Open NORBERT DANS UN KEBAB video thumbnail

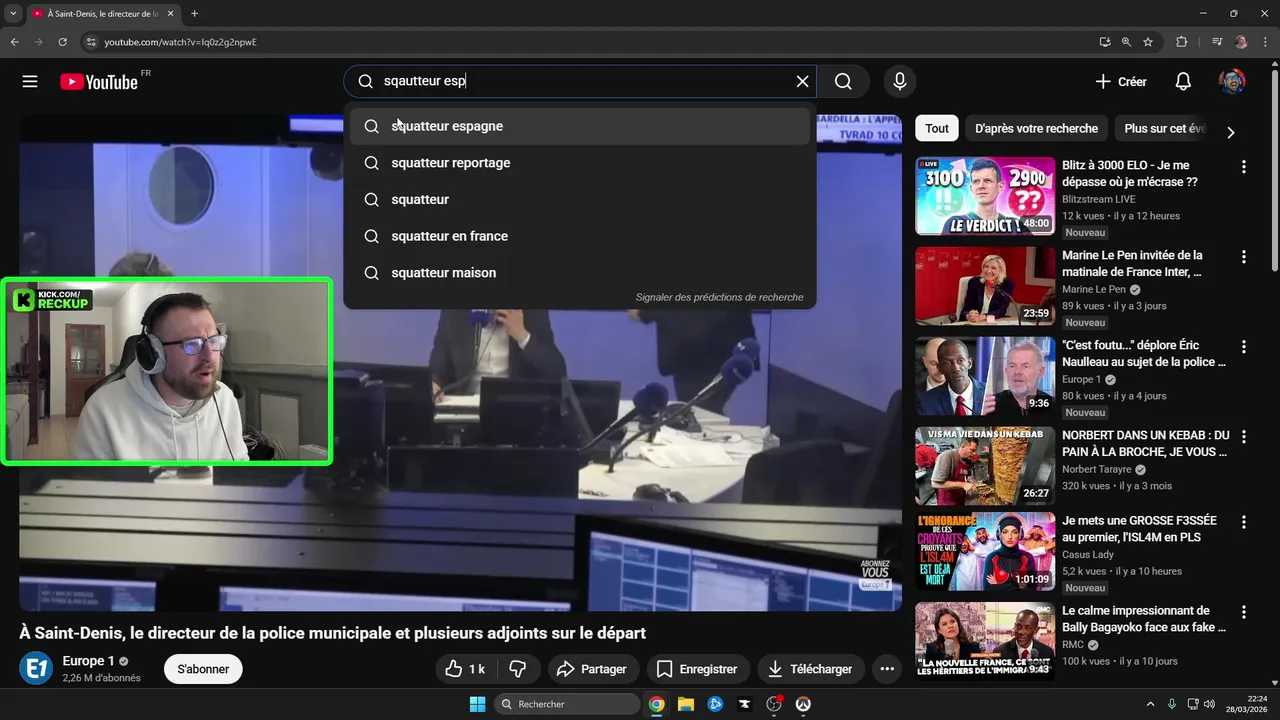(x=985, y=466)
